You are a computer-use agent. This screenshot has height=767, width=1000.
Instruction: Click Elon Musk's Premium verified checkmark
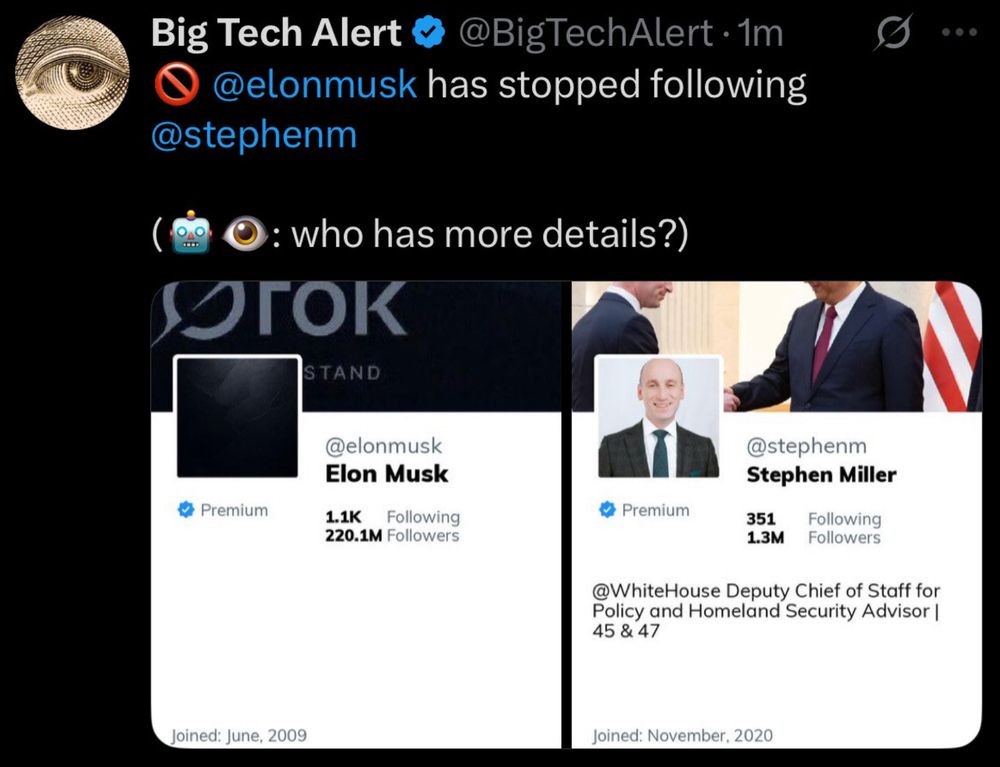(x=186, y=509)
